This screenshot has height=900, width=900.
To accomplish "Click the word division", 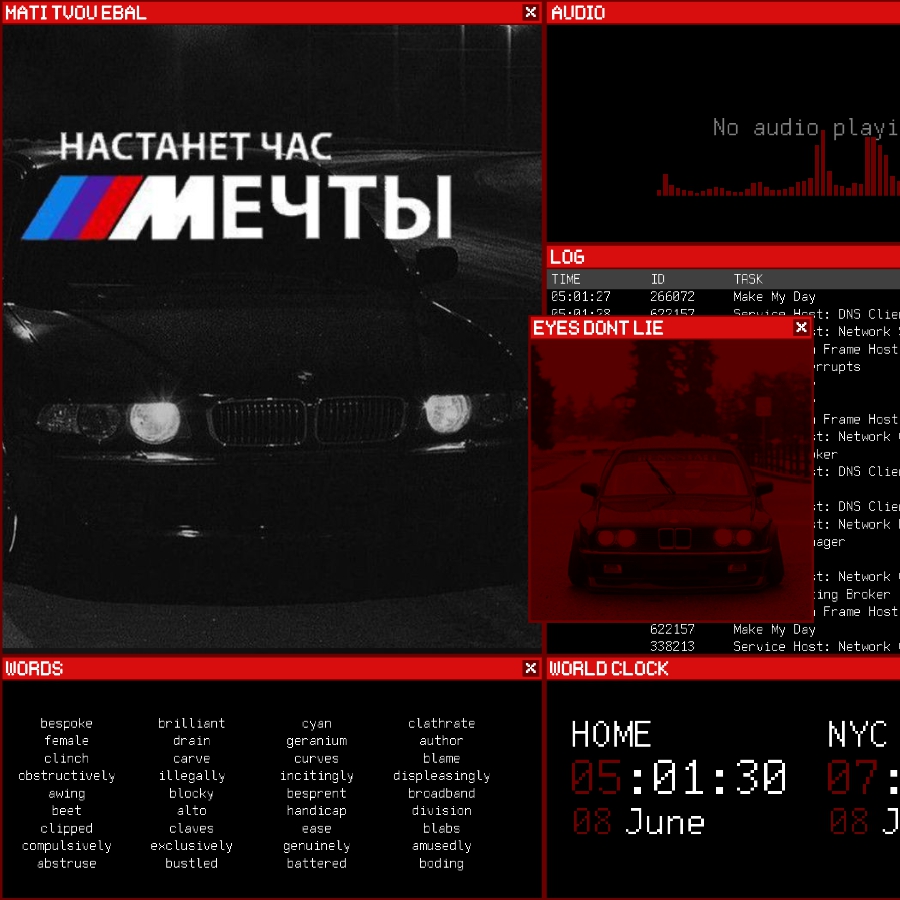I will tap(442, 810).
